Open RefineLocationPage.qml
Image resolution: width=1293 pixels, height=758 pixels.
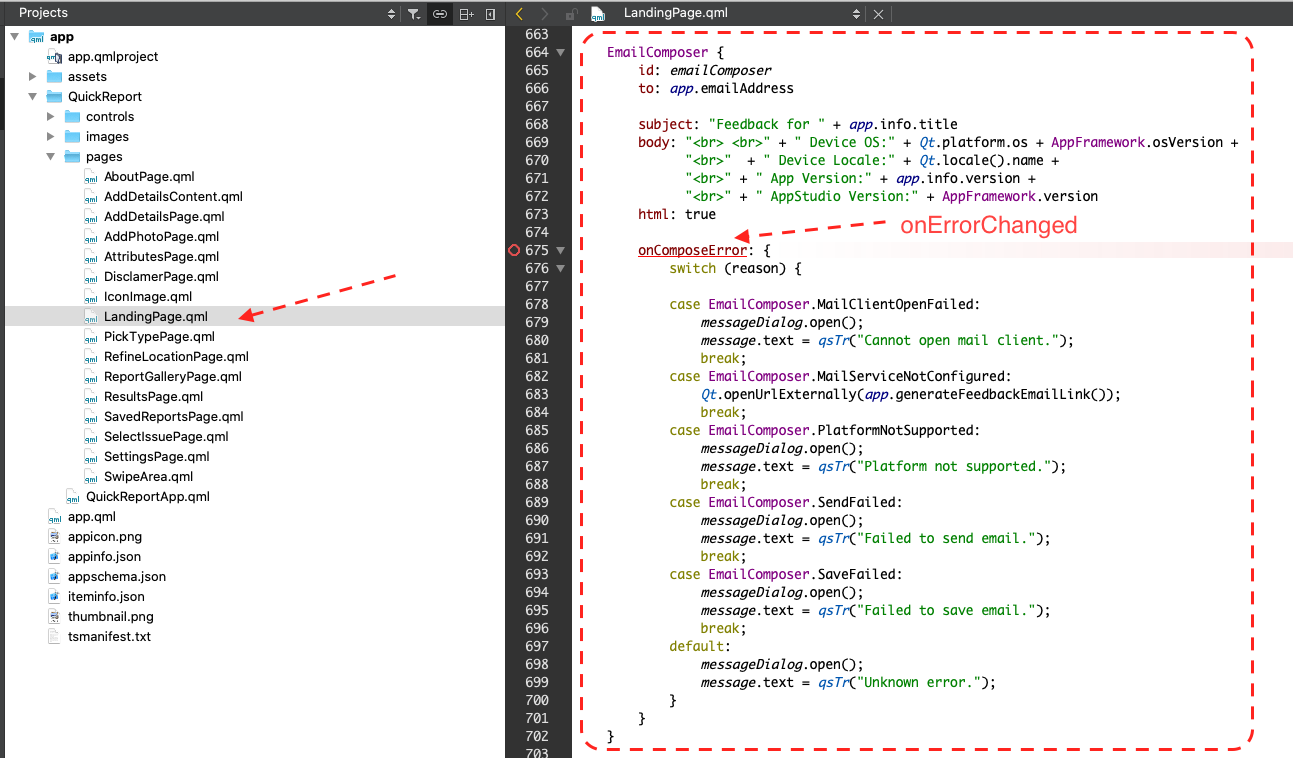tap(176, 356)
